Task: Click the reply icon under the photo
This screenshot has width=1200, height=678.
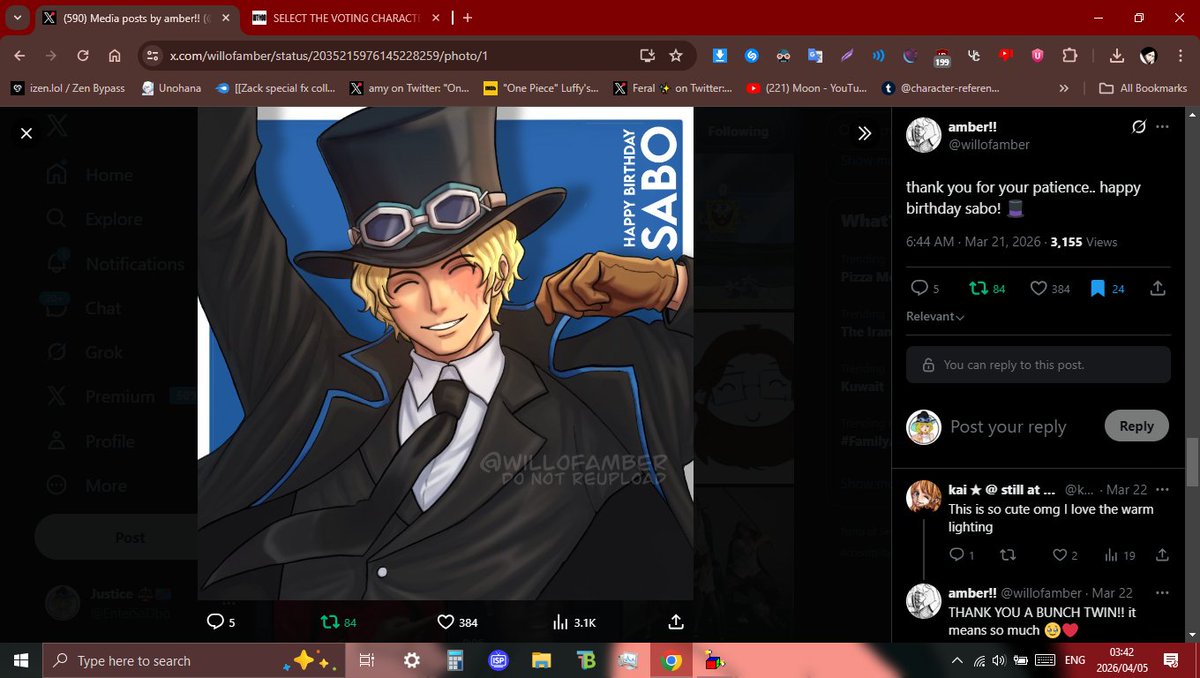Action: click(214, 622)
